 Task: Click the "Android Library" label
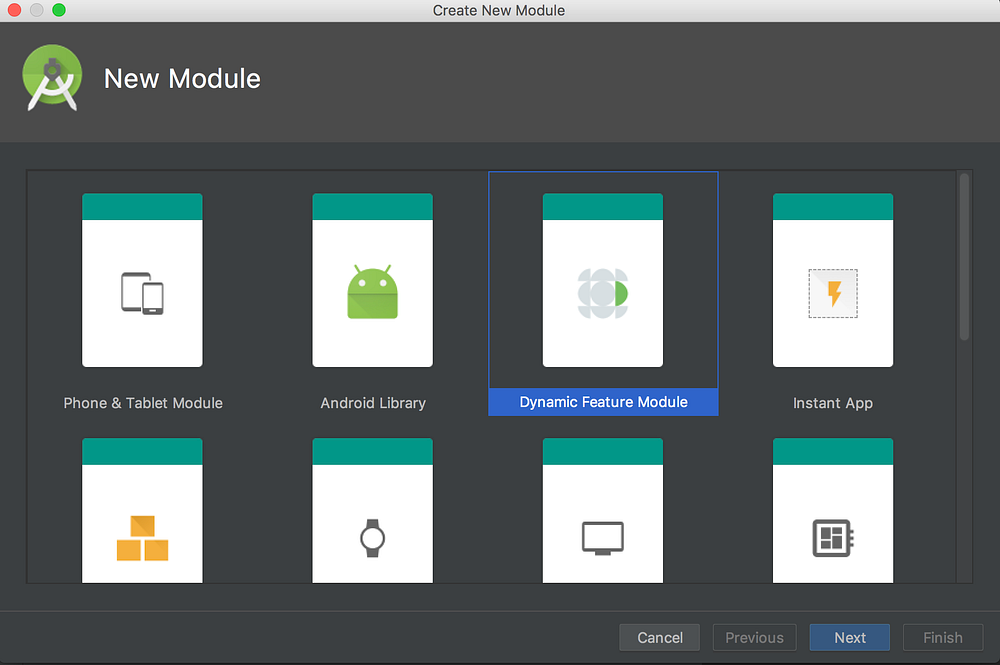pyautogui.click(x=372, y=403)
